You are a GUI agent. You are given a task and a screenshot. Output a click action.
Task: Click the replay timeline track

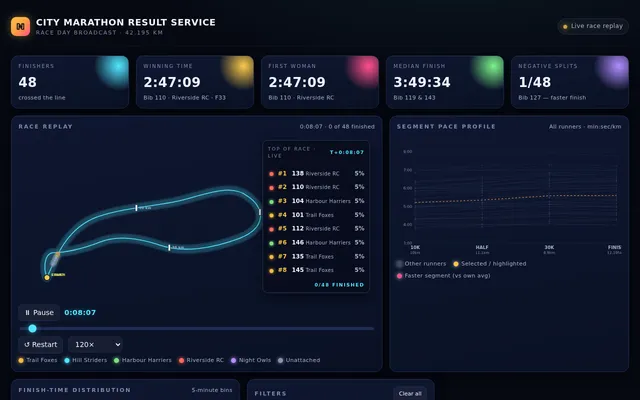click(x=197, y=328)
